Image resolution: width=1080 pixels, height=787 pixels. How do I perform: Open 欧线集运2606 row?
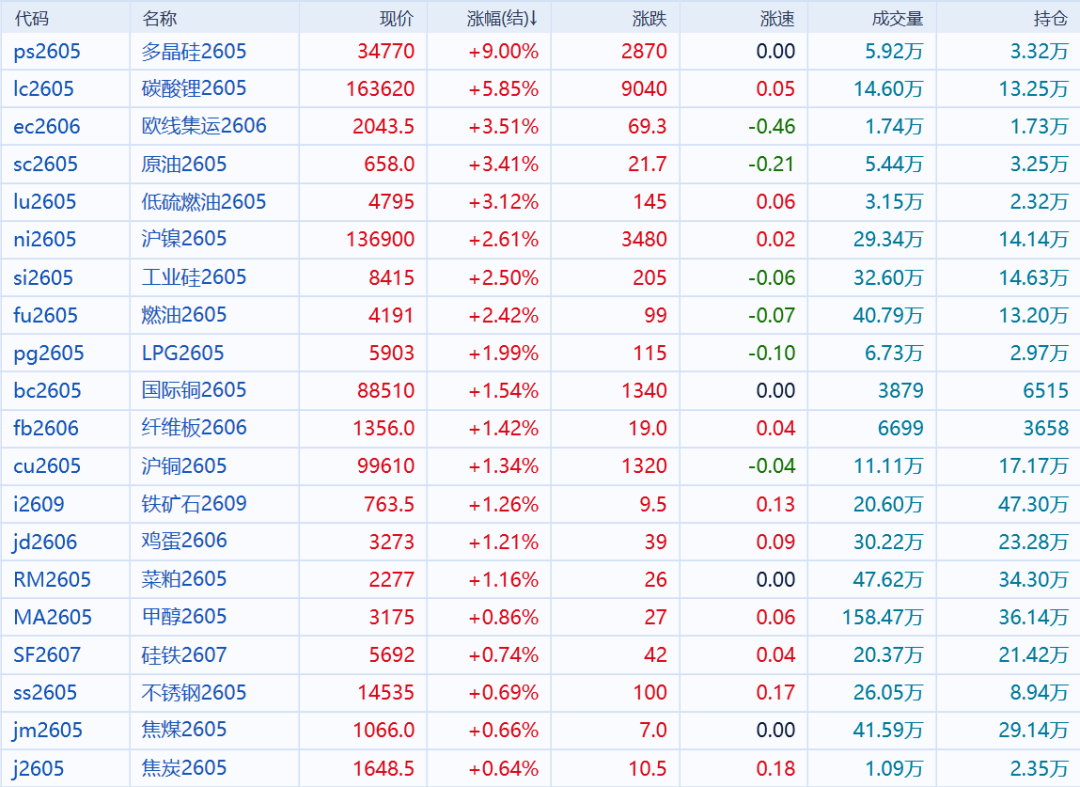coord(204,126)
